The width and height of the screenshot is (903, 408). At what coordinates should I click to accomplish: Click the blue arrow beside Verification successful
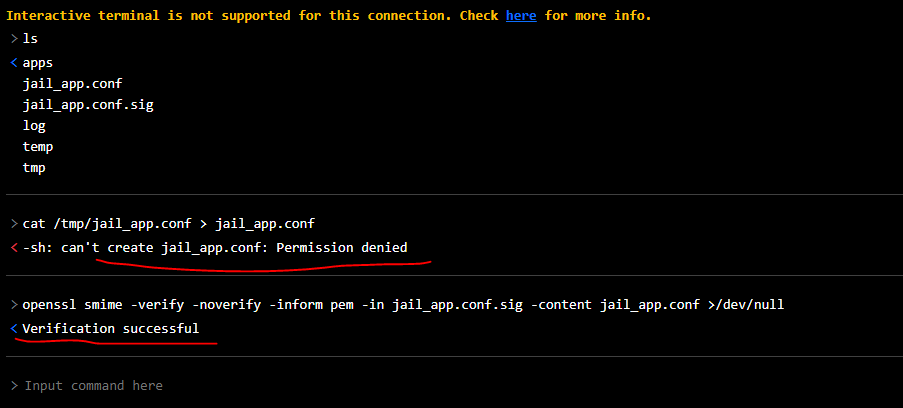tap(13, 328)
